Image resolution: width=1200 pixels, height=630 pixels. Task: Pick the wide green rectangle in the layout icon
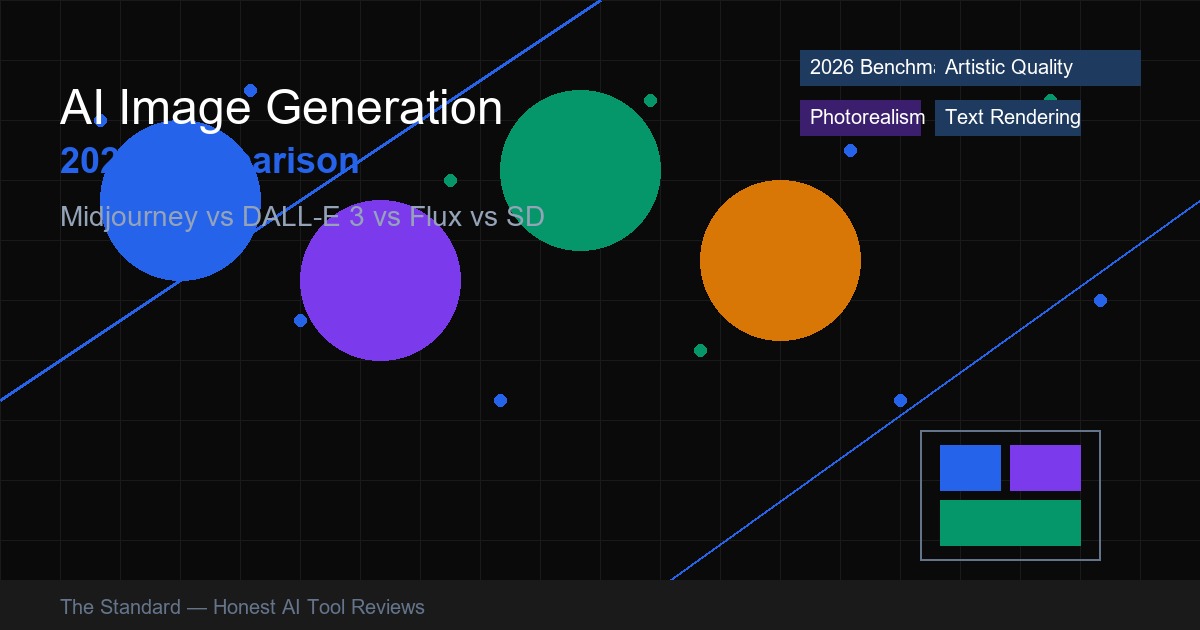pyautogui.click(x=1010, y=523)
